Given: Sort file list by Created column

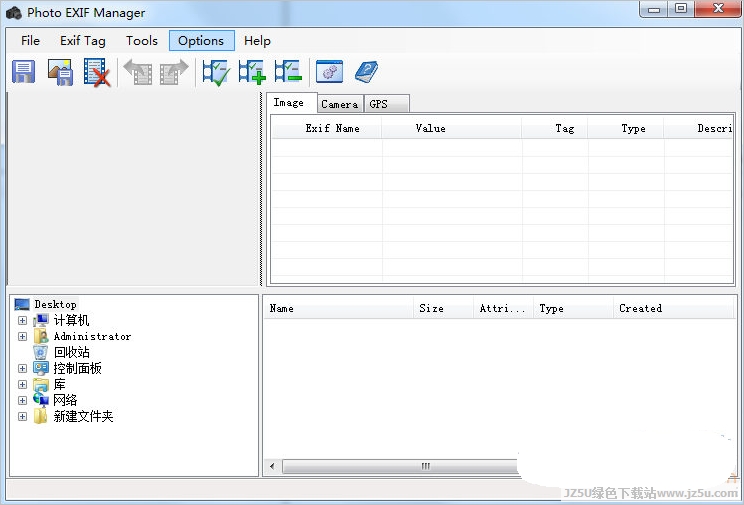Looking at the screenshot, I should coord(674,309).
